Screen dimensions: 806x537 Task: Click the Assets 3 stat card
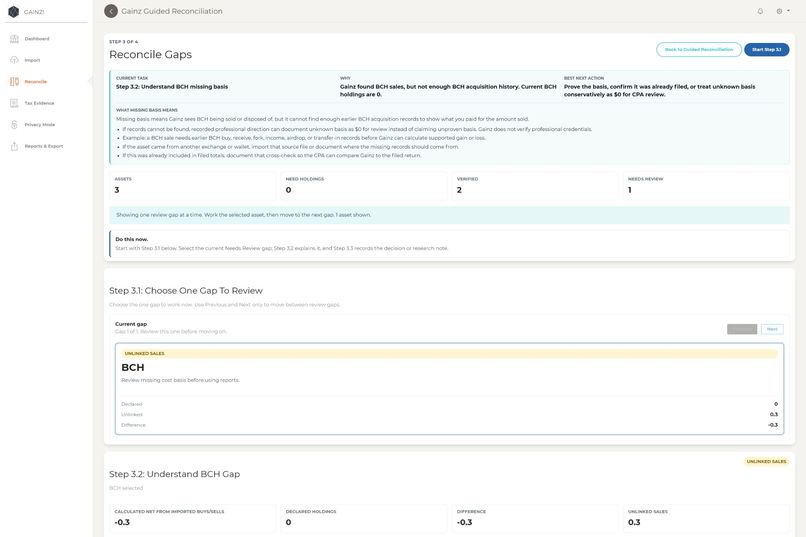pos(192,186)
